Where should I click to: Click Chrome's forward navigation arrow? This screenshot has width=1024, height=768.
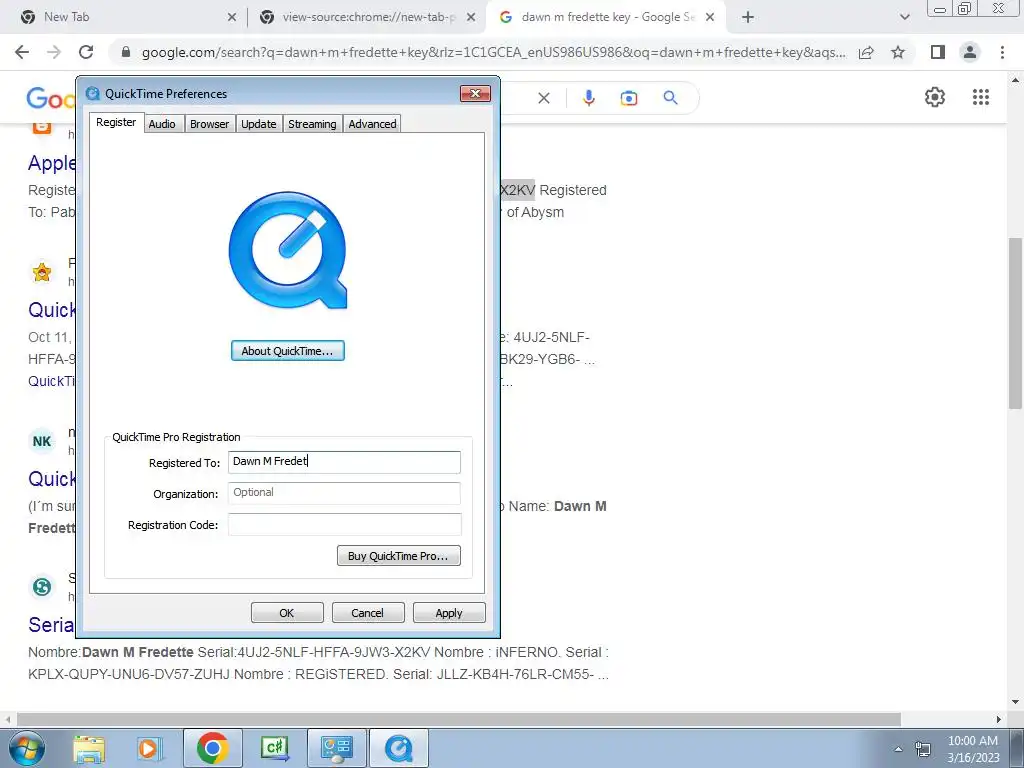pyautogui.click(x=54, y=52)
